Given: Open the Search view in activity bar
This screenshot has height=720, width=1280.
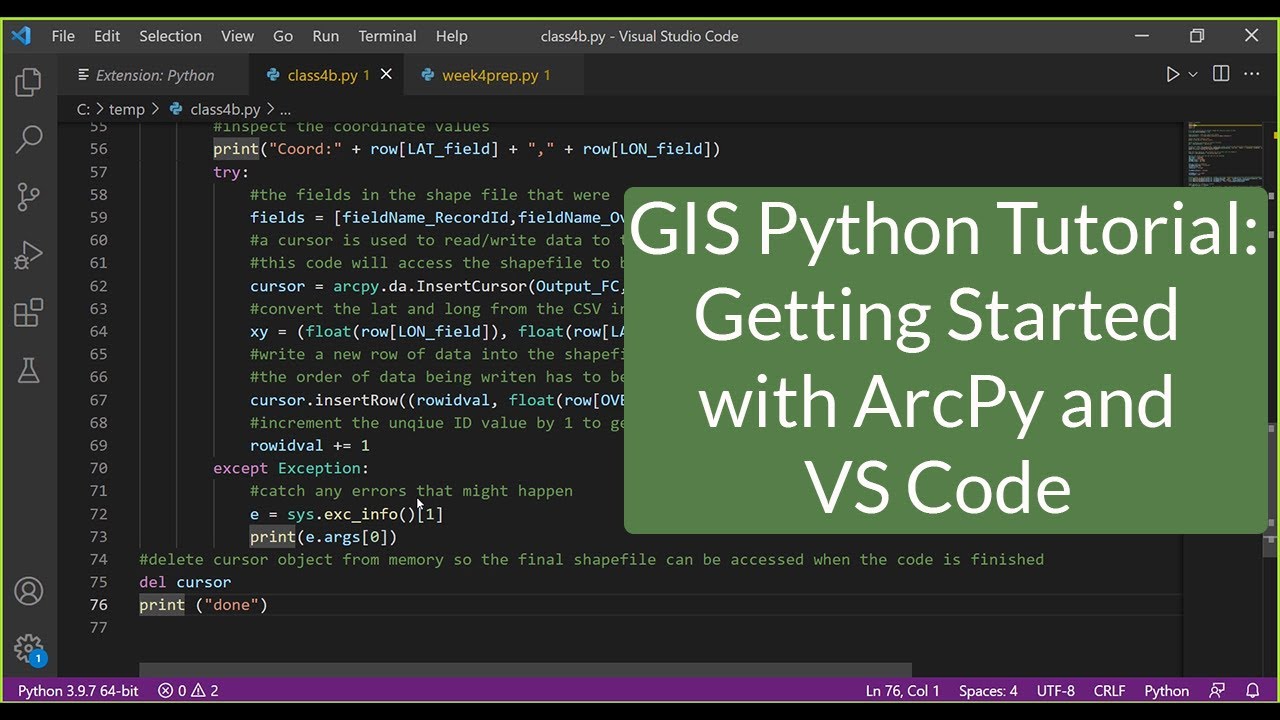Looking at the screenshot, I should [28, 139].
